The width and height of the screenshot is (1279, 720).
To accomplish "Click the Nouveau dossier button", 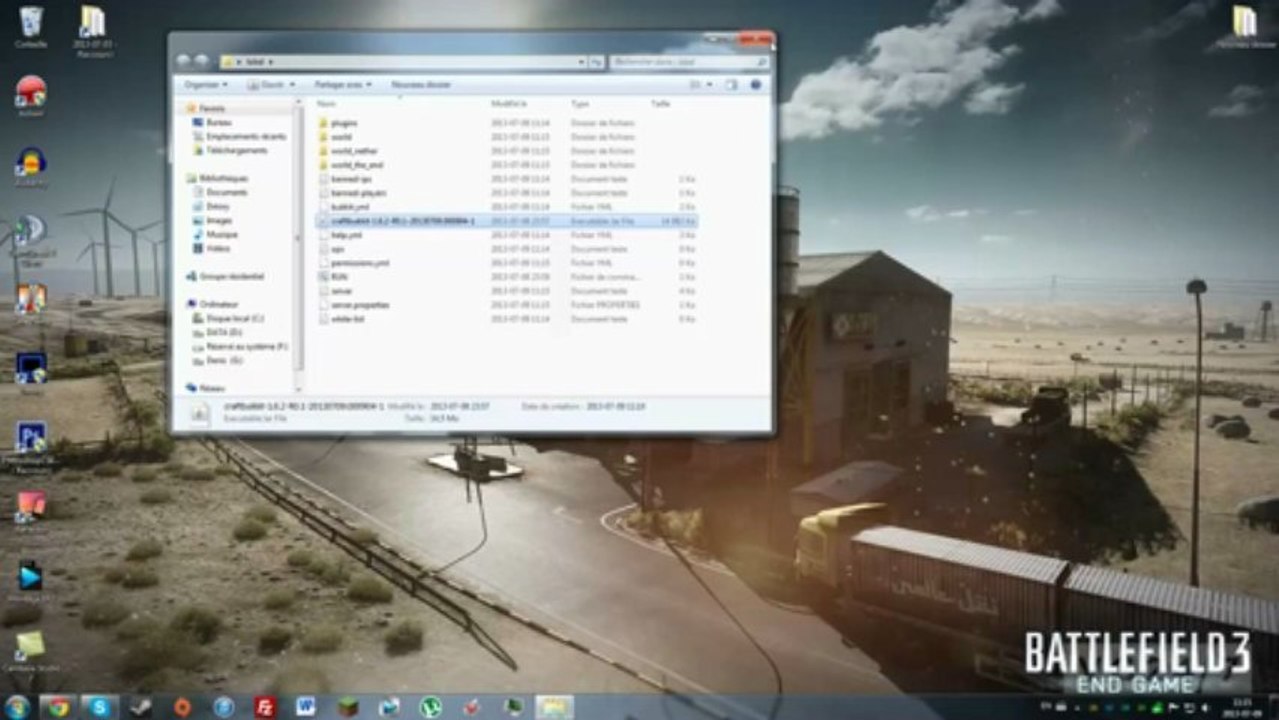I will point(420,85).
